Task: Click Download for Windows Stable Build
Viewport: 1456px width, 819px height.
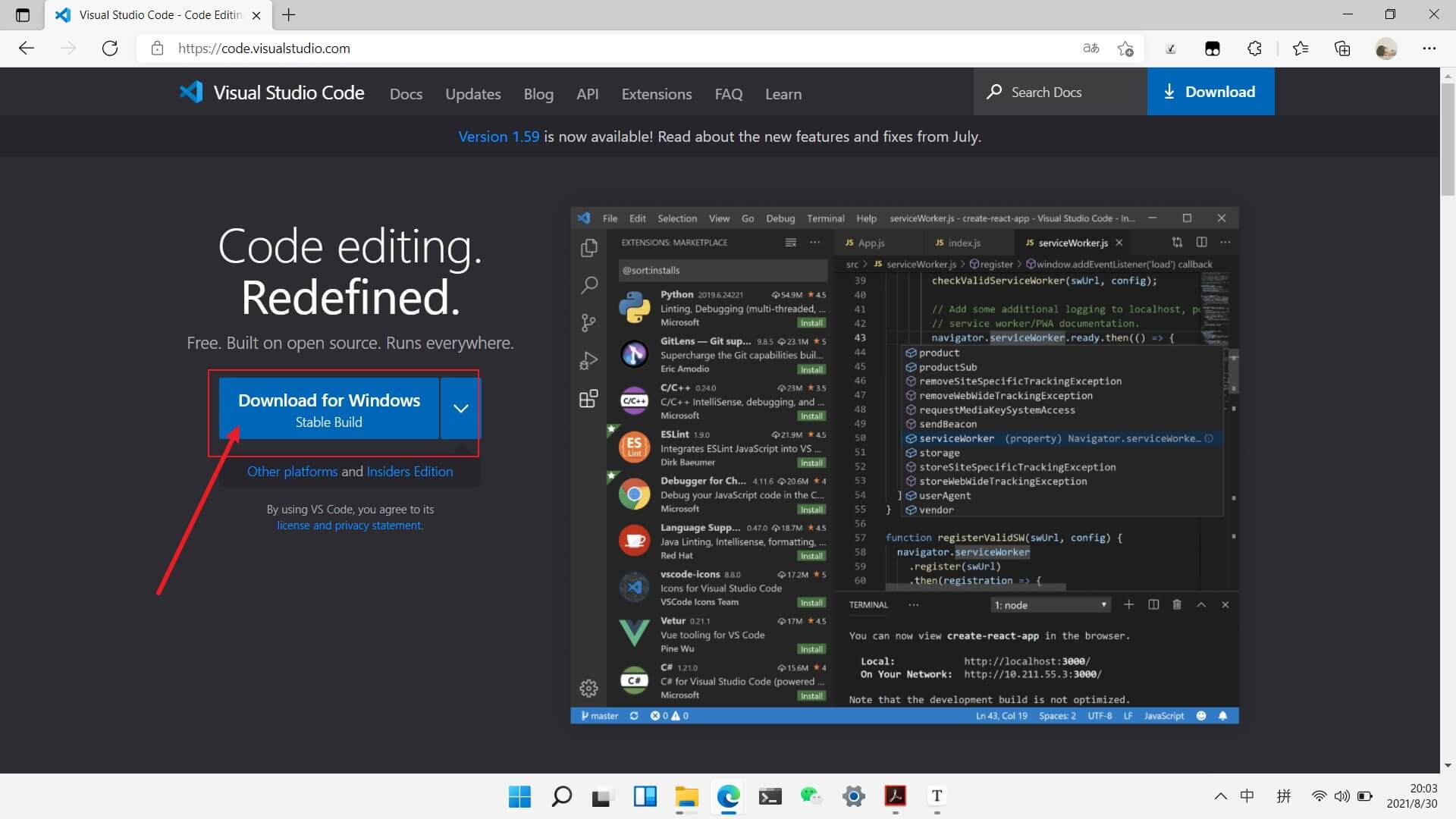Action: click(x=328, y=409)
